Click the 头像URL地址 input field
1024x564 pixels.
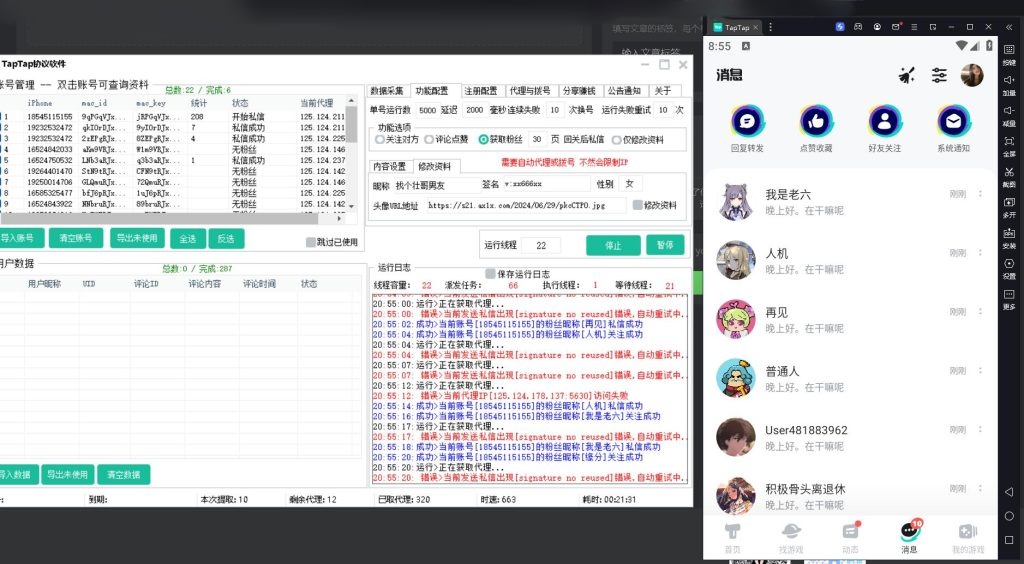click(526, 205)
